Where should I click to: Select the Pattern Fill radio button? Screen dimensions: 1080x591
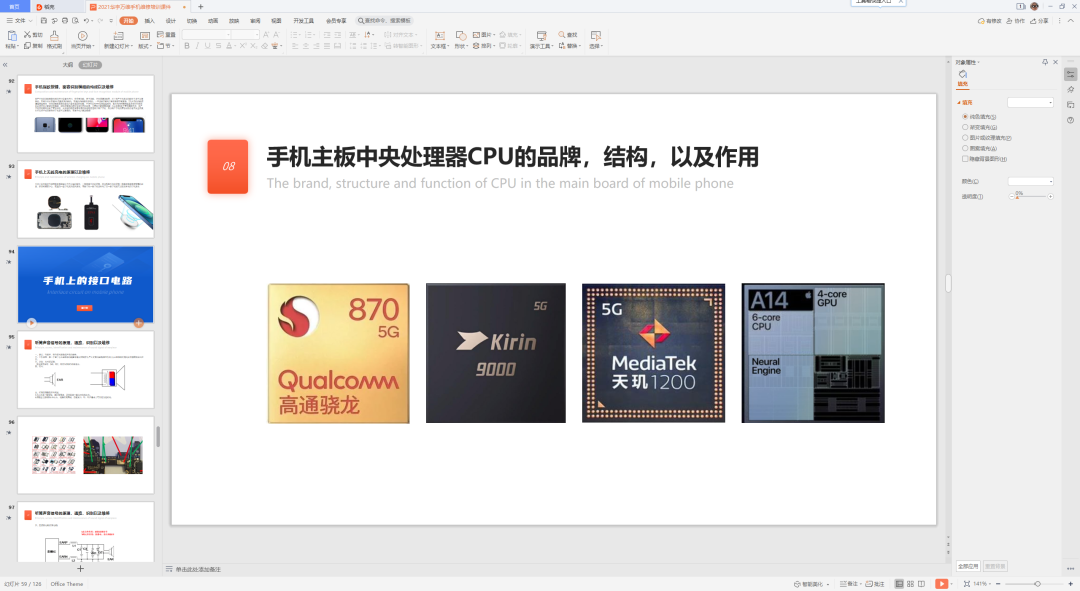(965, 147)
